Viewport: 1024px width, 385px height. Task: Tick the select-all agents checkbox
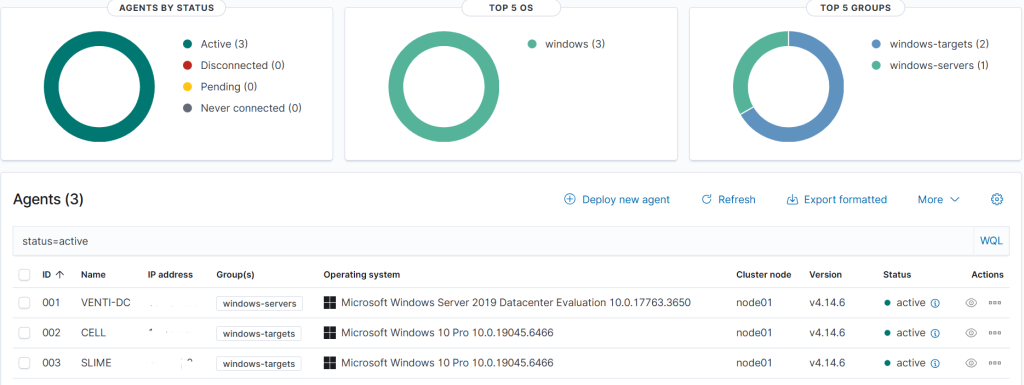pos(24,275)
